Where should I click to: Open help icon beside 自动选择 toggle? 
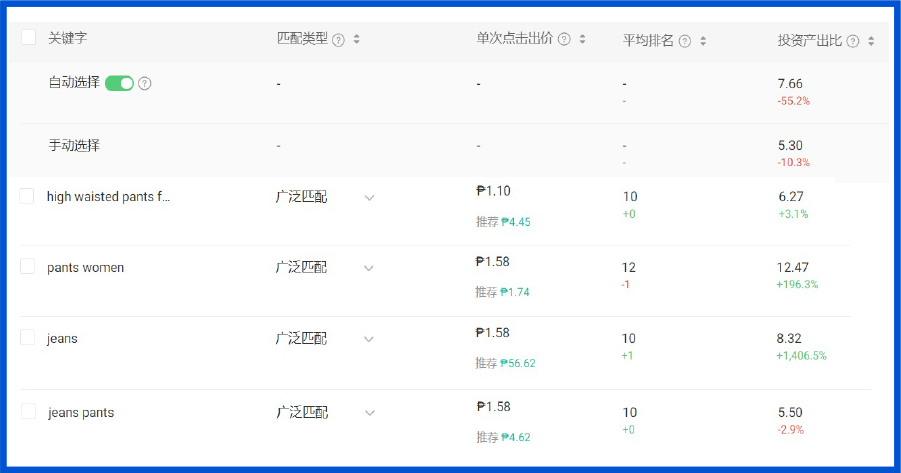pyautogui.click(x=145, y=83)
